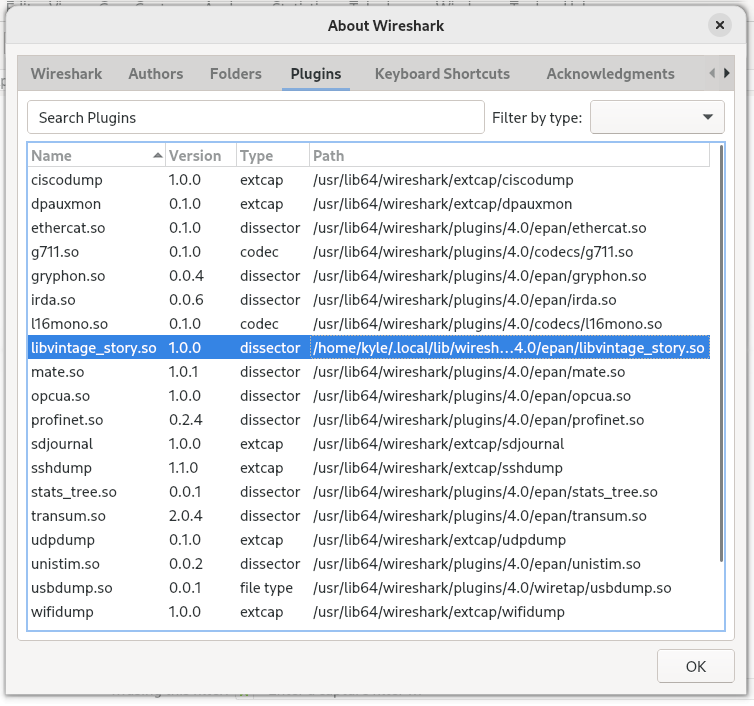Click transum.so version 2.0.4 cell
Screen dimensions: 754x706
point(201,516)
